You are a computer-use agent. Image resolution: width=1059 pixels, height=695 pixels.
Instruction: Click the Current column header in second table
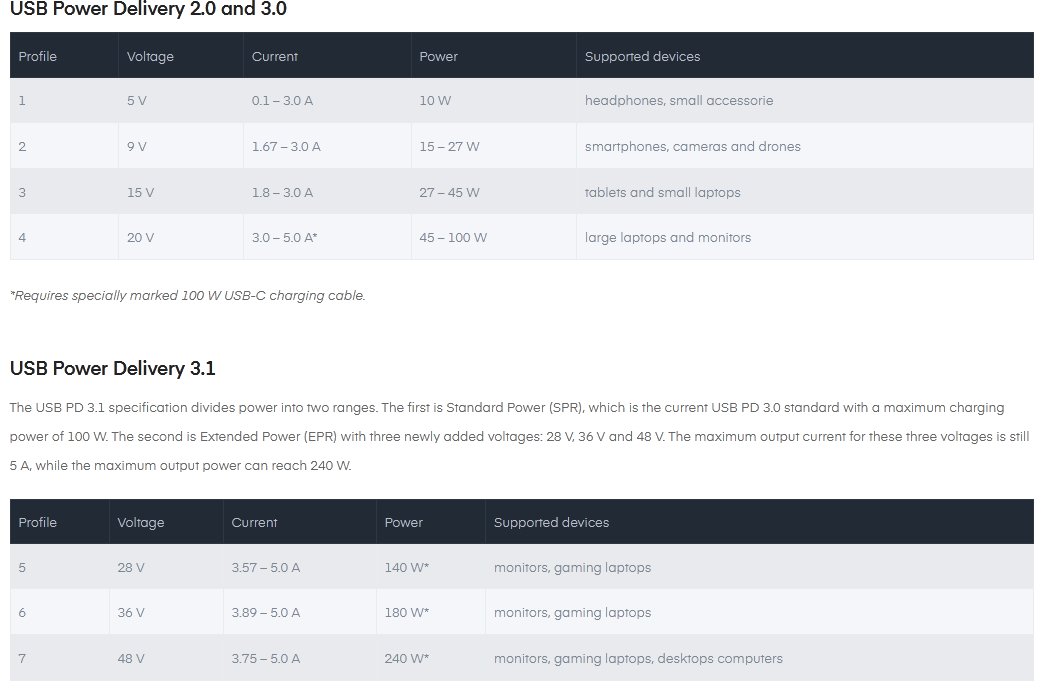(254, 522)
